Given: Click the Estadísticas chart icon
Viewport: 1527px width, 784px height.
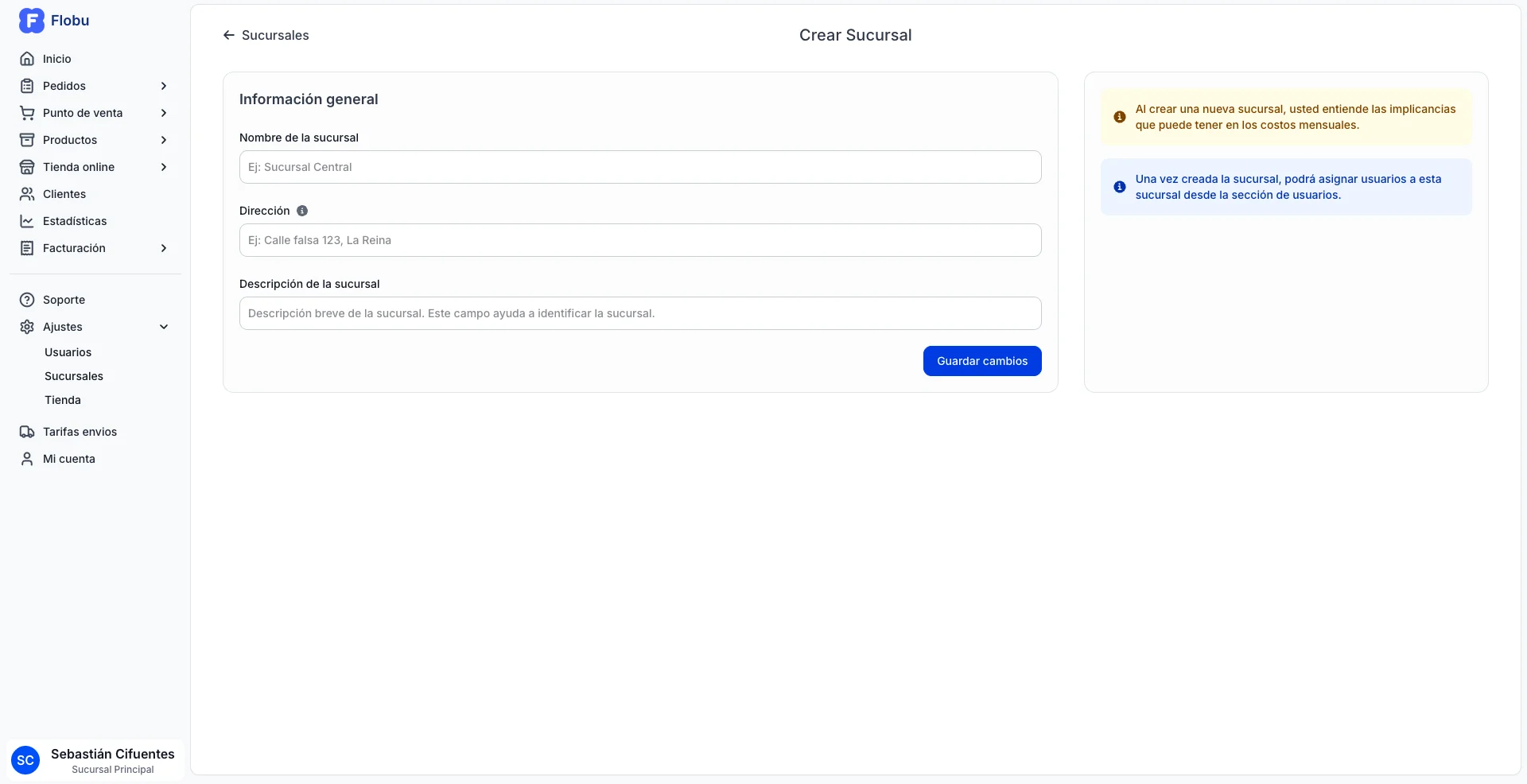Looking at the screenshot, I should [27, 221].
